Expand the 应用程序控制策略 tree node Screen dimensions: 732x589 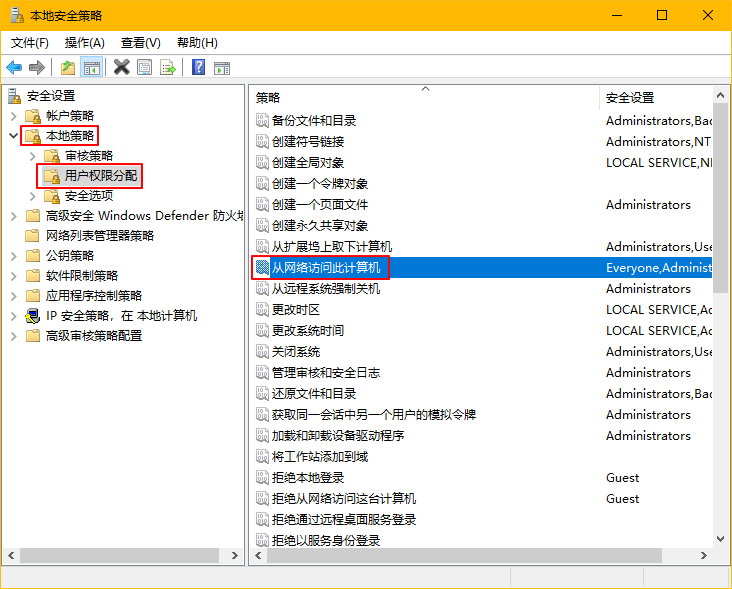(x=14, y=296)
